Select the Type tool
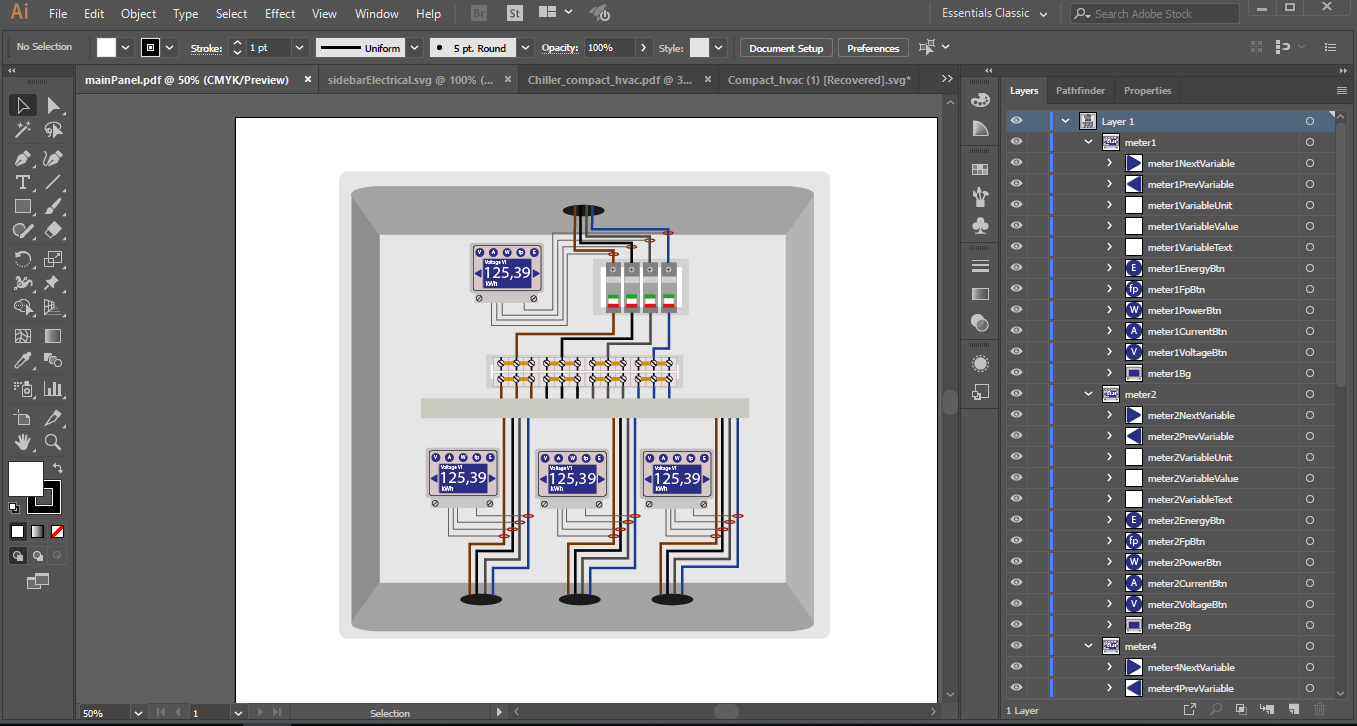 [x=23, y=182]
